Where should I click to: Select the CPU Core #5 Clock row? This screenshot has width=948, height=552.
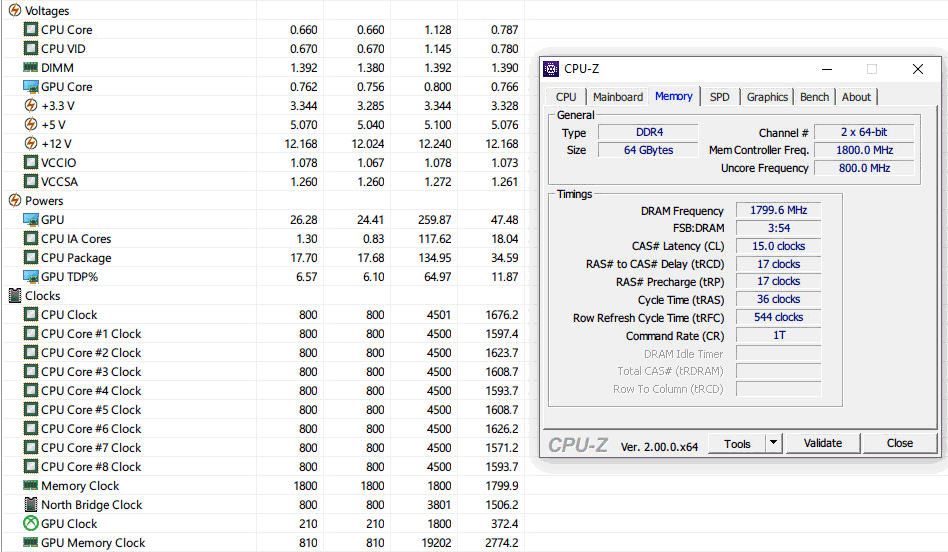[263, 409]
